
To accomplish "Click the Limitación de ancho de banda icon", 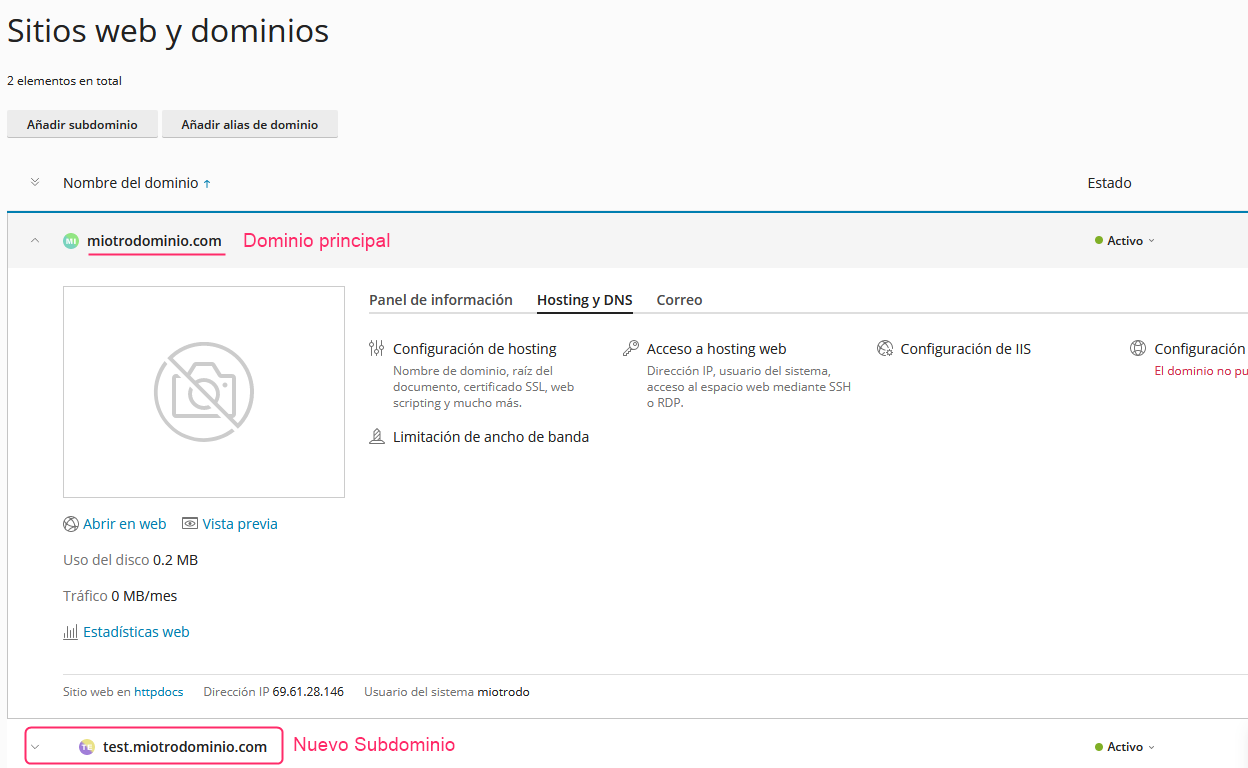I will tap(376, 437).
